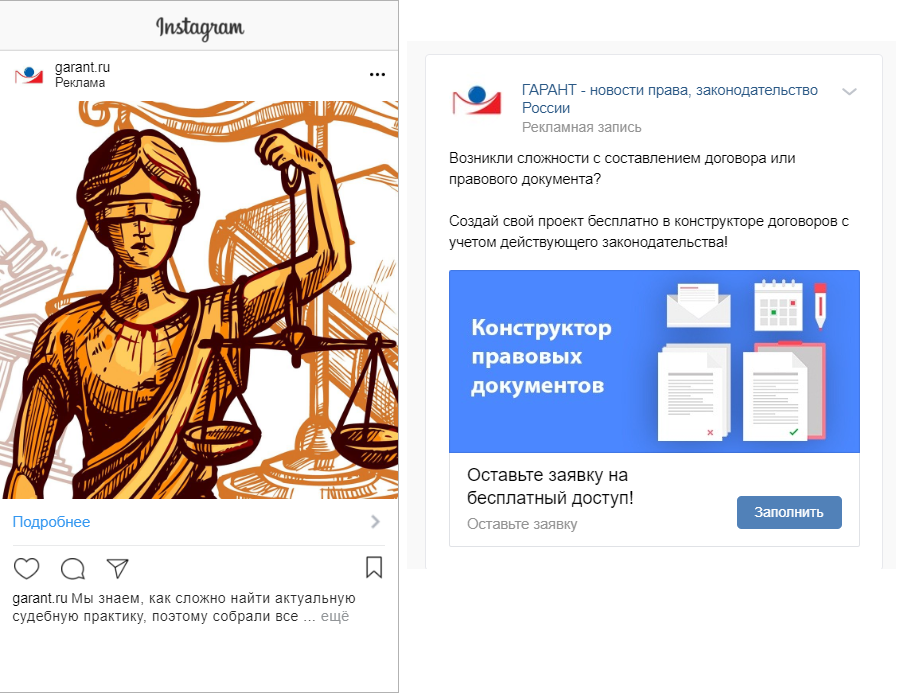Viewport: 922px width, 694px height.
Task: Expand caption with ещё link
Action: click(x=335, y=616)
